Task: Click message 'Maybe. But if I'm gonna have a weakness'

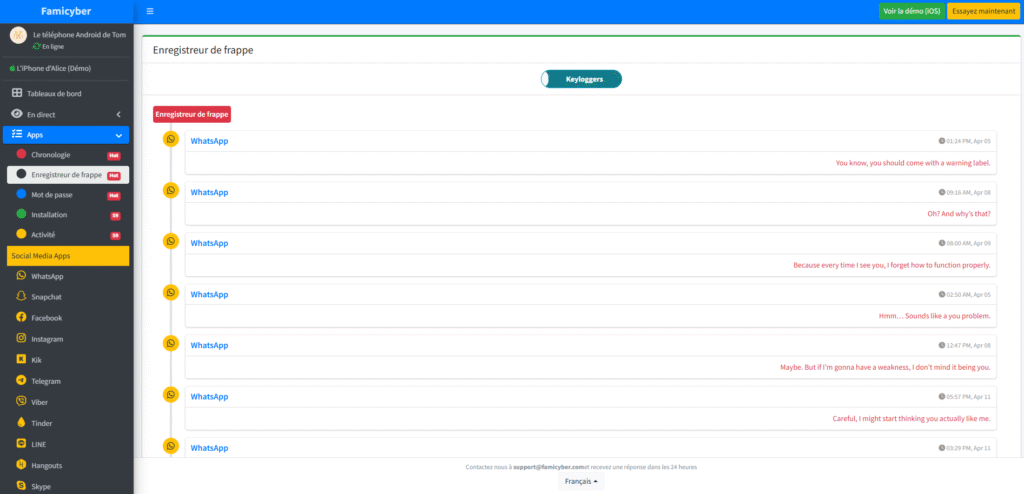Action: coord(886,367)
